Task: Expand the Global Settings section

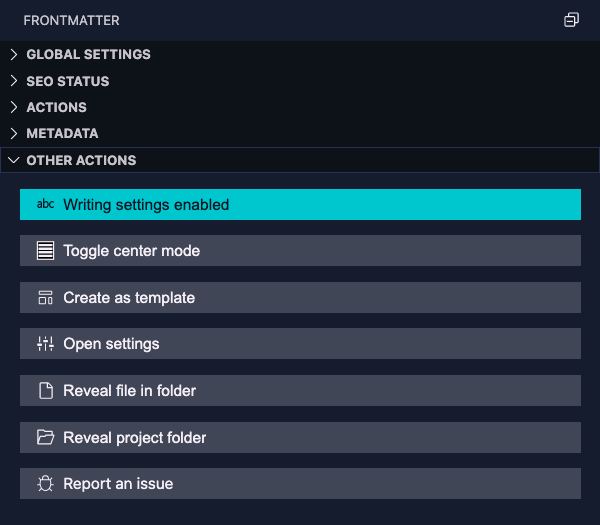Action: (x=88, y=55)
